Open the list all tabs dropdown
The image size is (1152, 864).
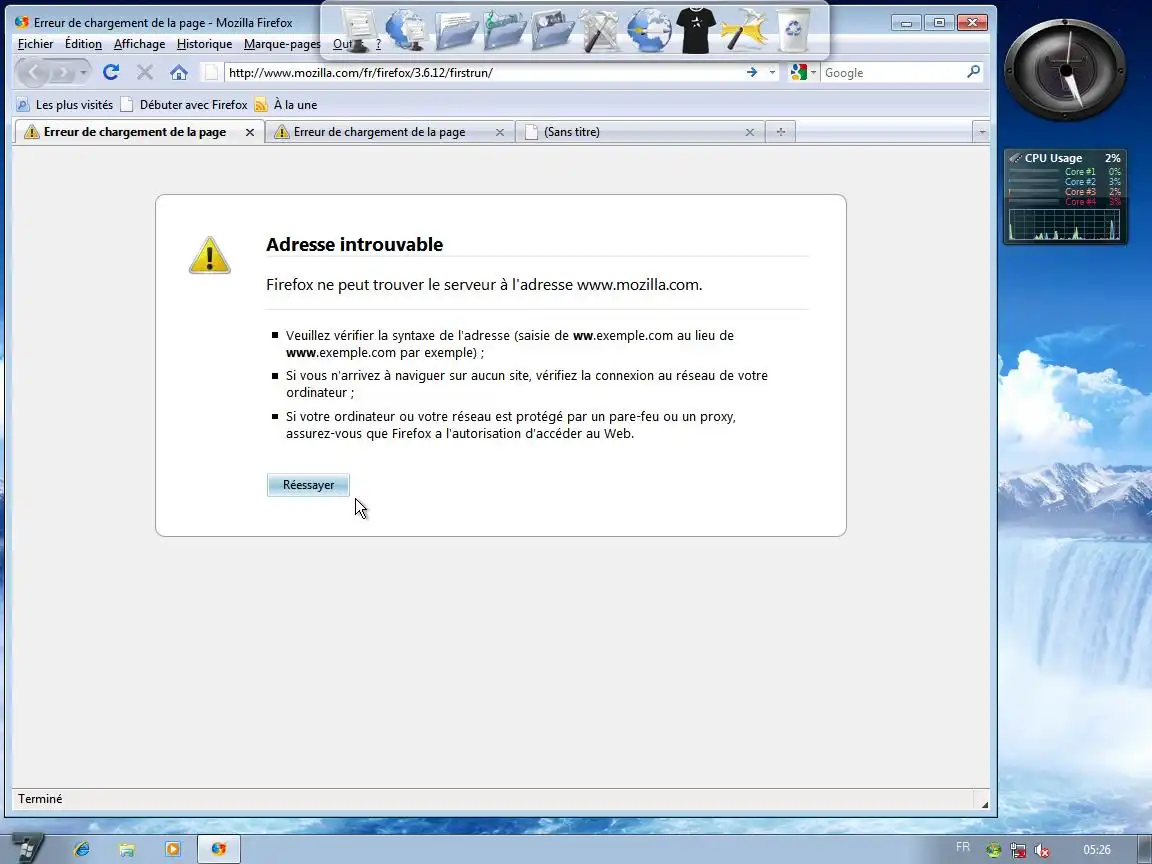(982, 132)
